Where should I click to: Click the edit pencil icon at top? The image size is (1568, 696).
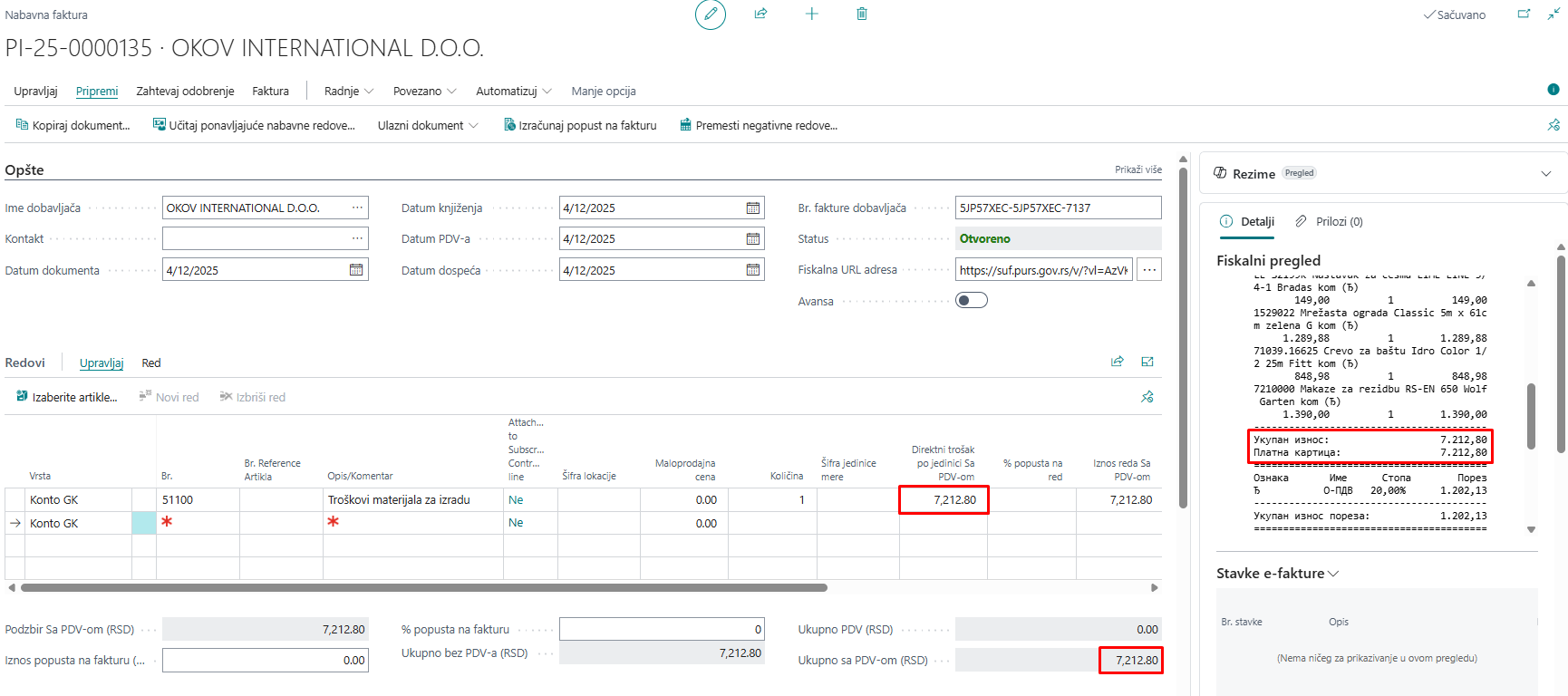[711, 14]
